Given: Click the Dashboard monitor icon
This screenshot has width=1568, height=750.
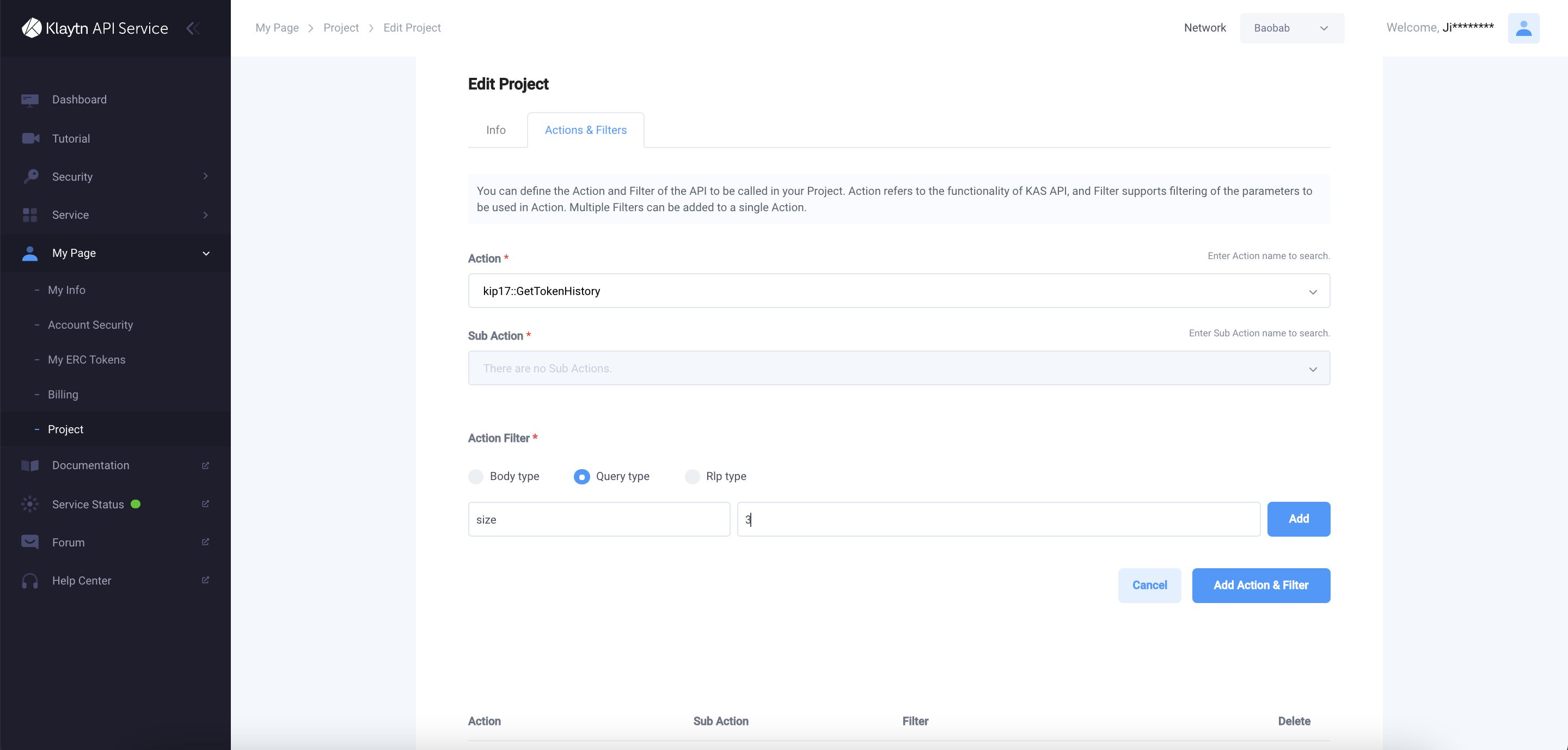Looking at the screenshot, I should point(30,100).
